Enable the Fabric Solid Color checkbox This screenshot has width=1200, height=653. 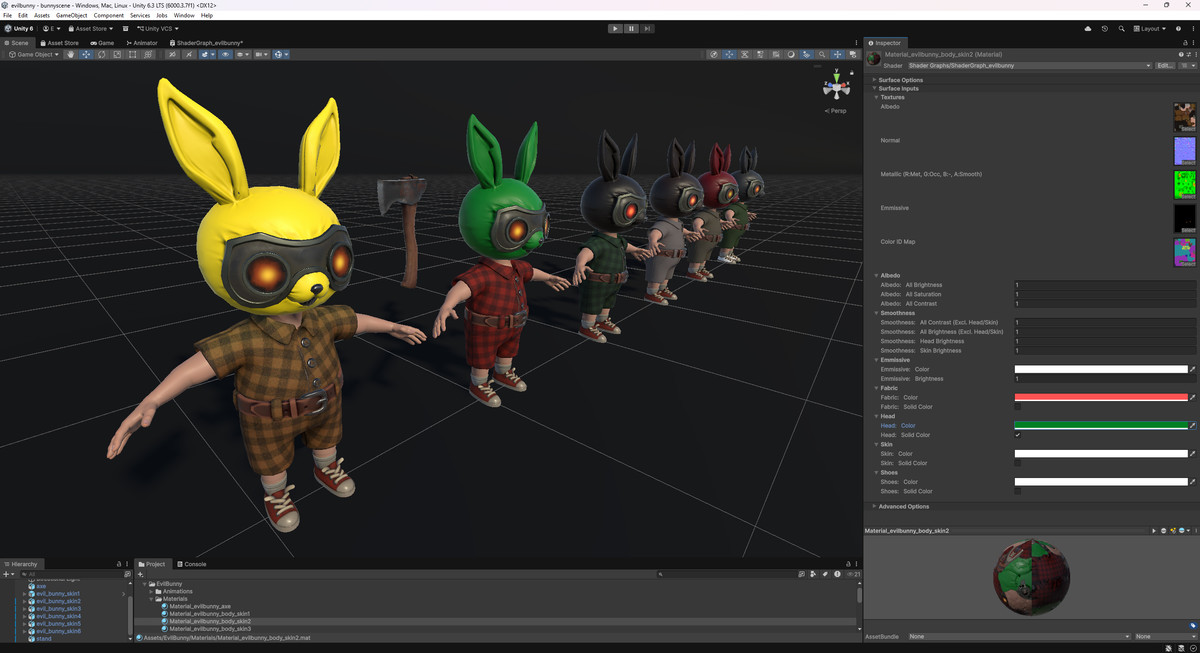click(x=1018, y=407)
